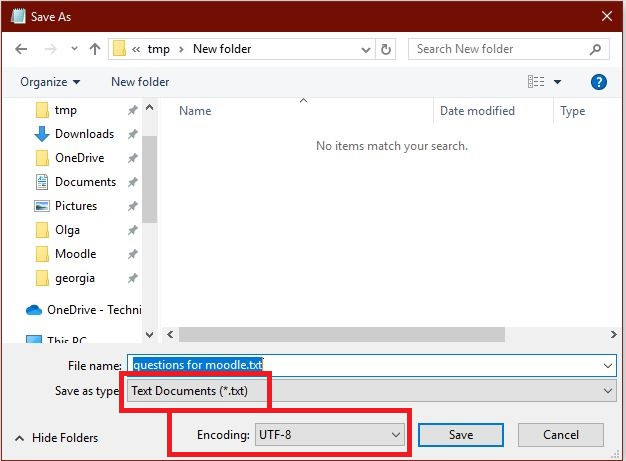Viewport: 626px width, 461px height.
Task: Click the New folder toolbar button
Action: point(140,82)
